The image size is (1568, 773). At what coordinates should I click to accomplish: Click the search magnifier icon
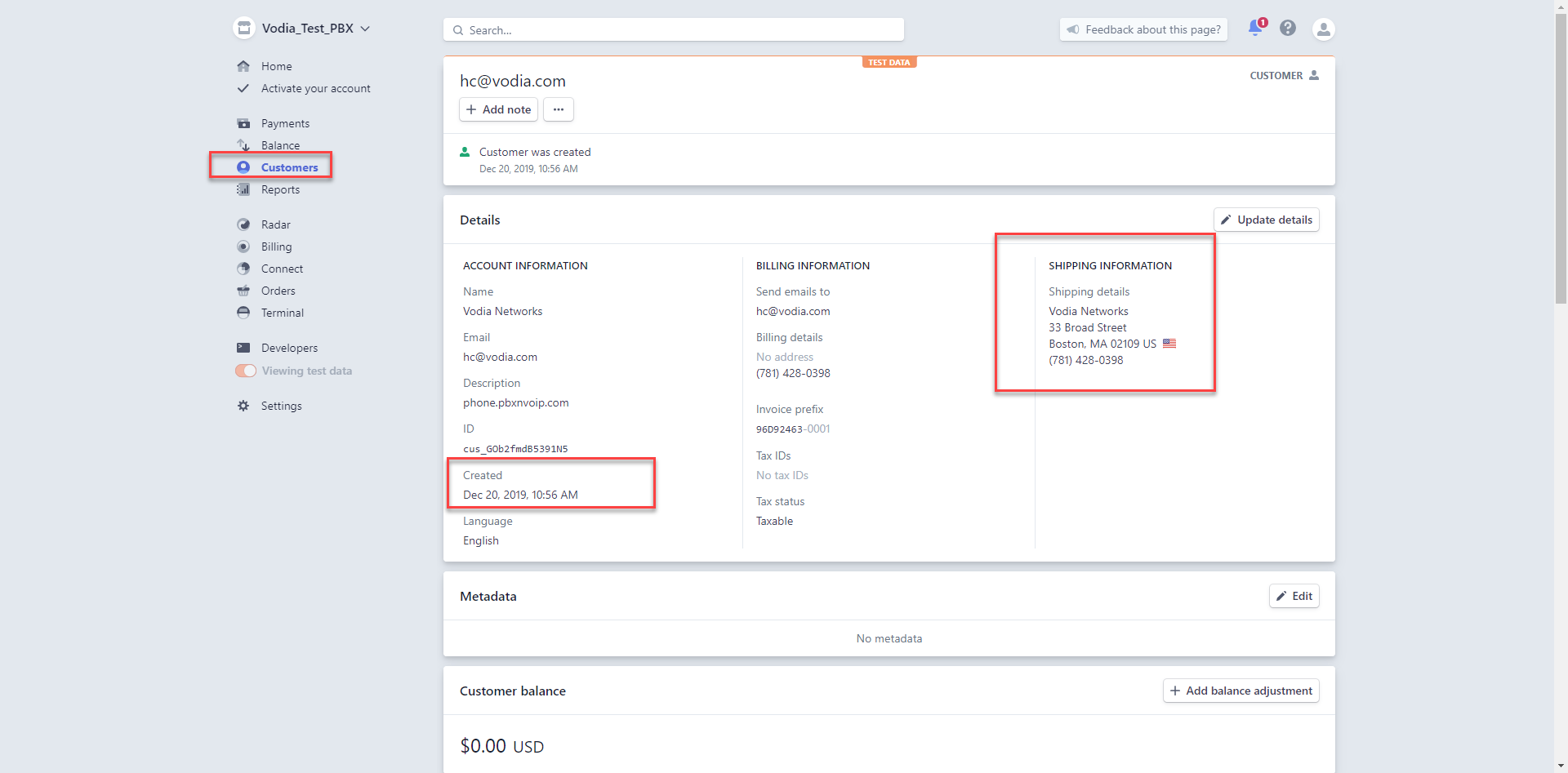pyautogui.click(x=458, y=30)
